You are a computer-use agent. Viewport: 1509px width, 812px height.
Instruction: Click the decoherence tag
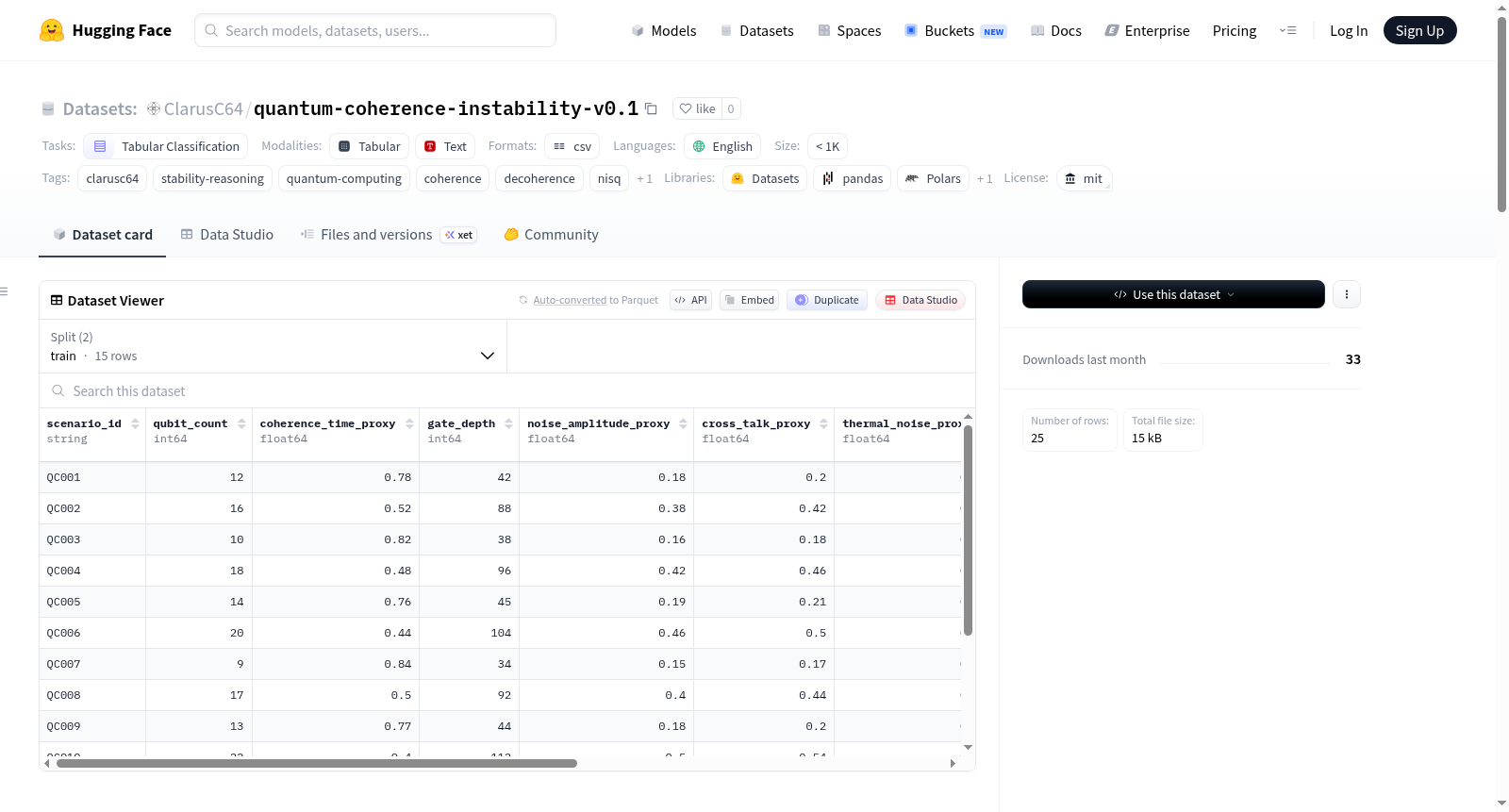(539, 178)
